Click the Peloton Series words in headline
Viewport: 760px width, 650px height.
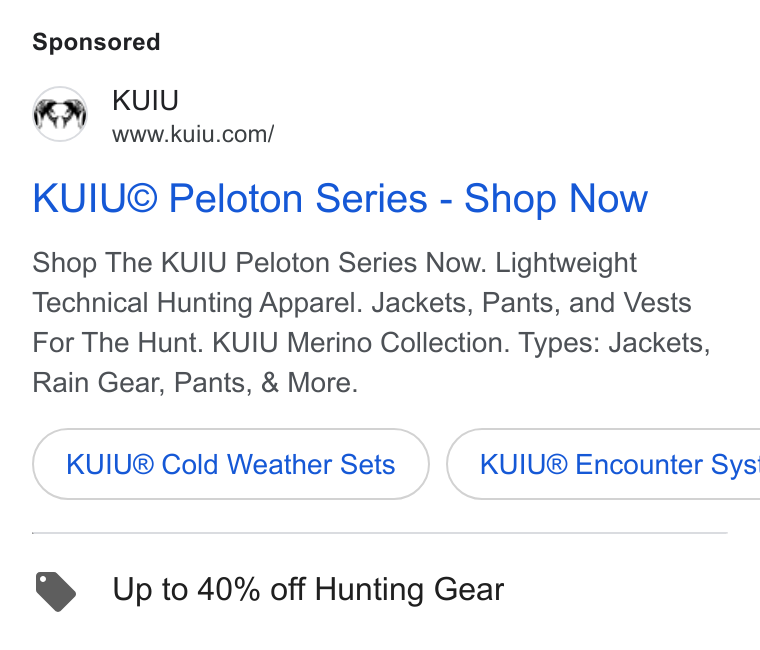coord(298,198)
